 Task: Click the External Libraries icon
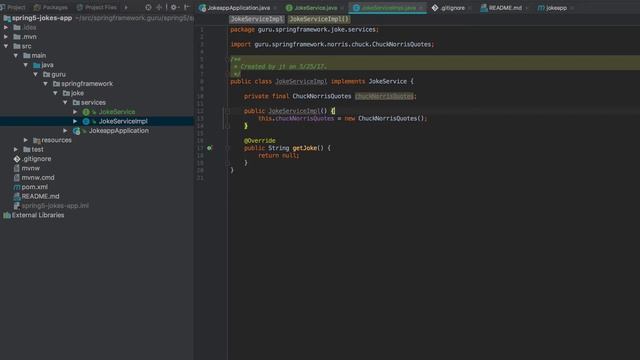pyautogui.click(x=7, y=215)
